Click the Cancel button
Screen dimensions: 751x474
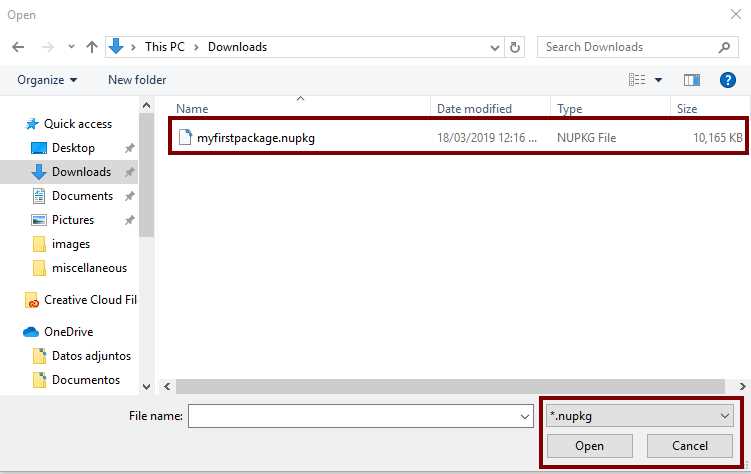pos(690,446)
